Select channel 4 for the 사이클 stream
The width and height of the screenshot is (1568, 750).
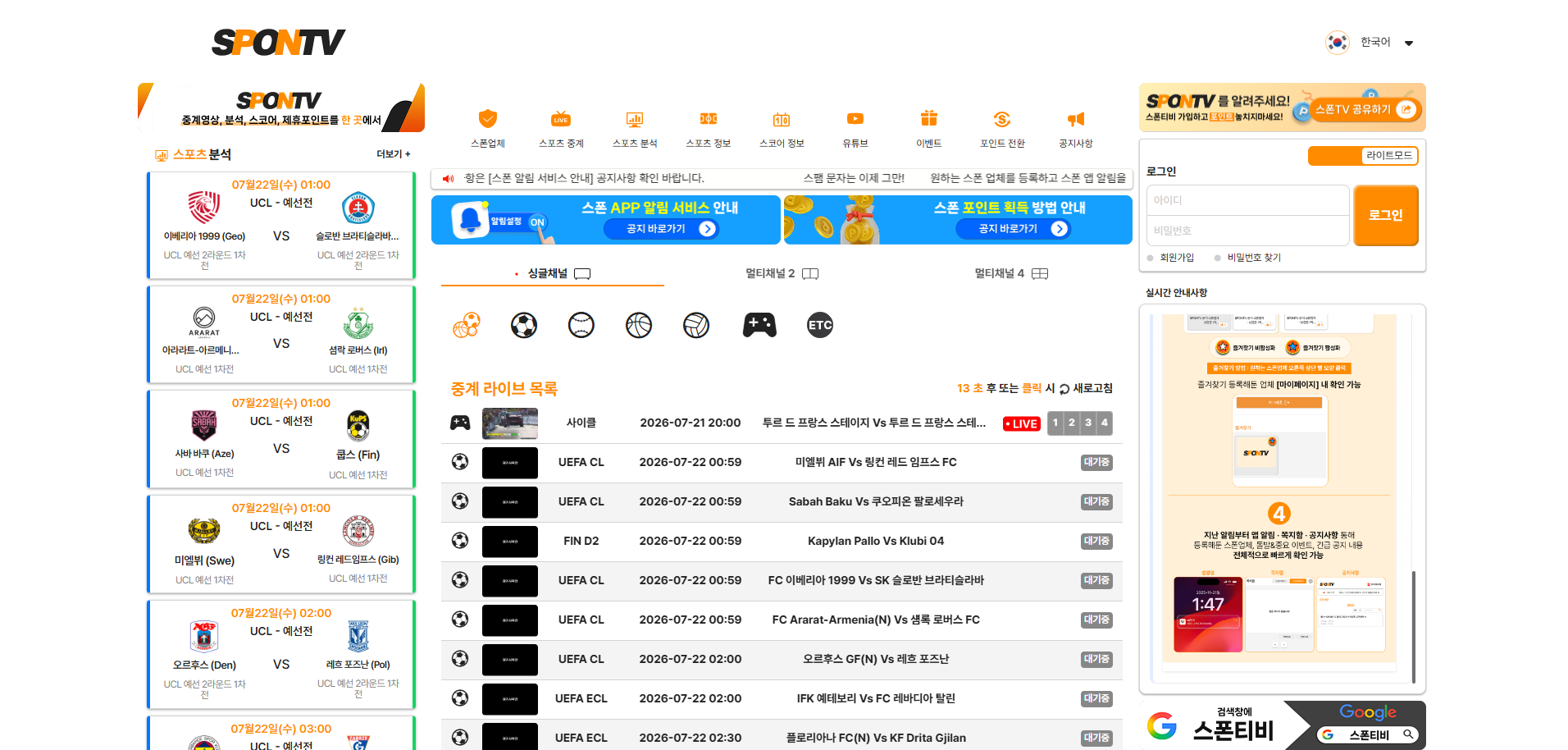click(x=1105, y=423)
